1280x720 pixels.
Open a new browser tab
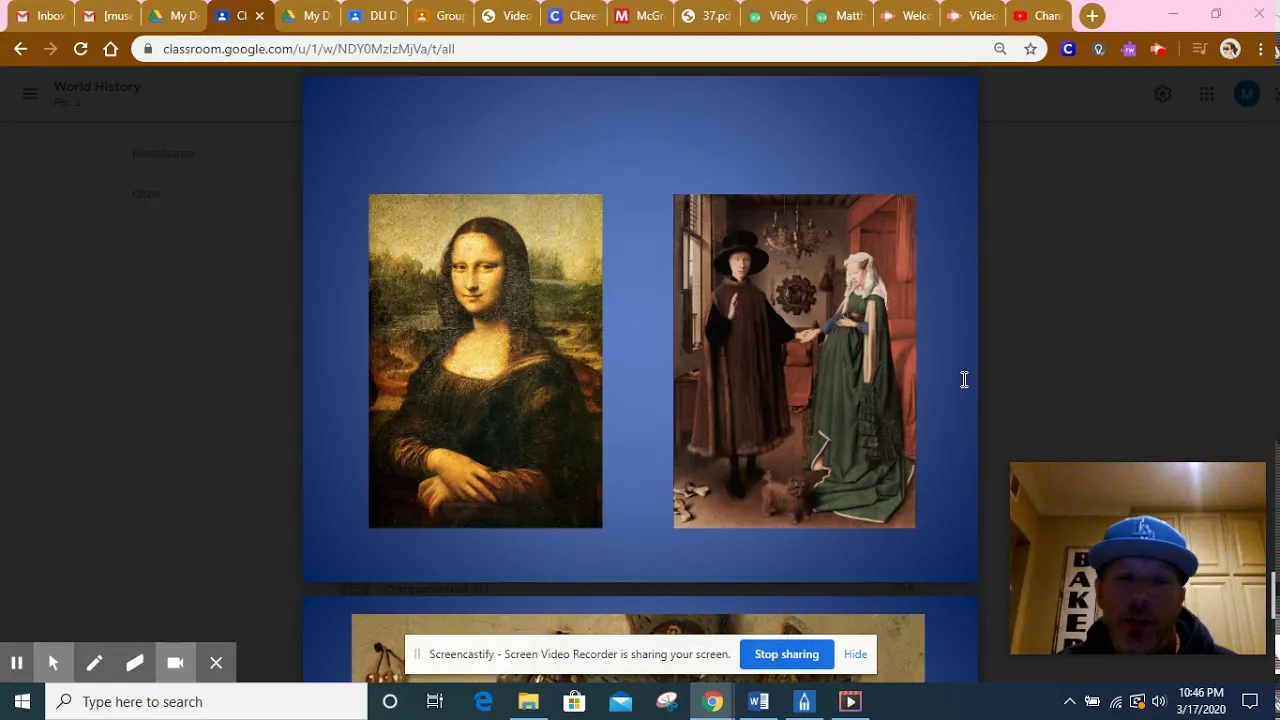pos(1092,16)
